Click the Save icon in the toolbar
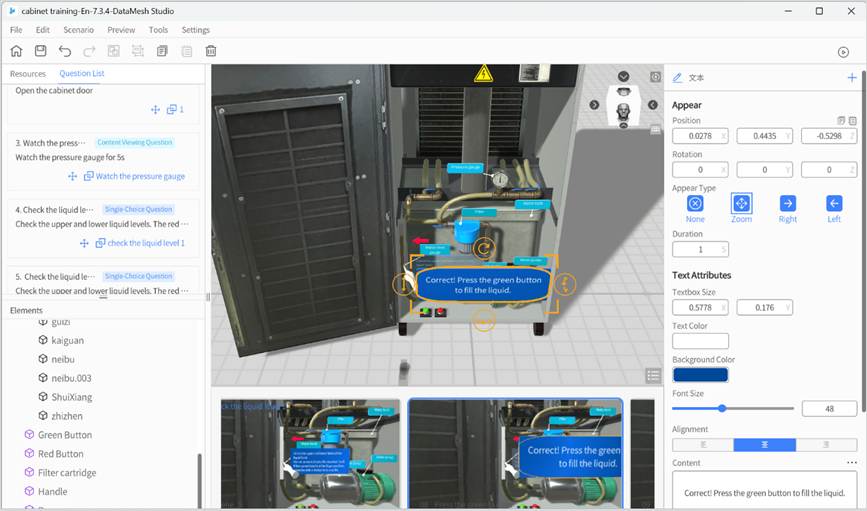This screenshot has height=511, width=867. pos(40,51)
